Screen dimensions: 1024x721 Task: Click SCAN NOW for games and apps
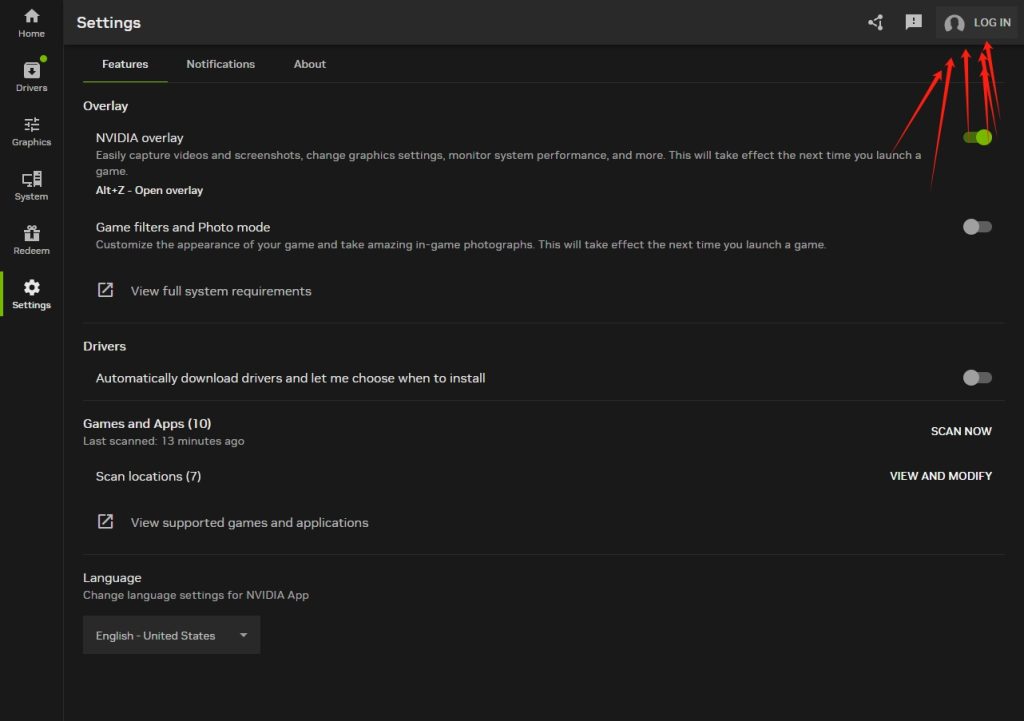tap(961, 431)
